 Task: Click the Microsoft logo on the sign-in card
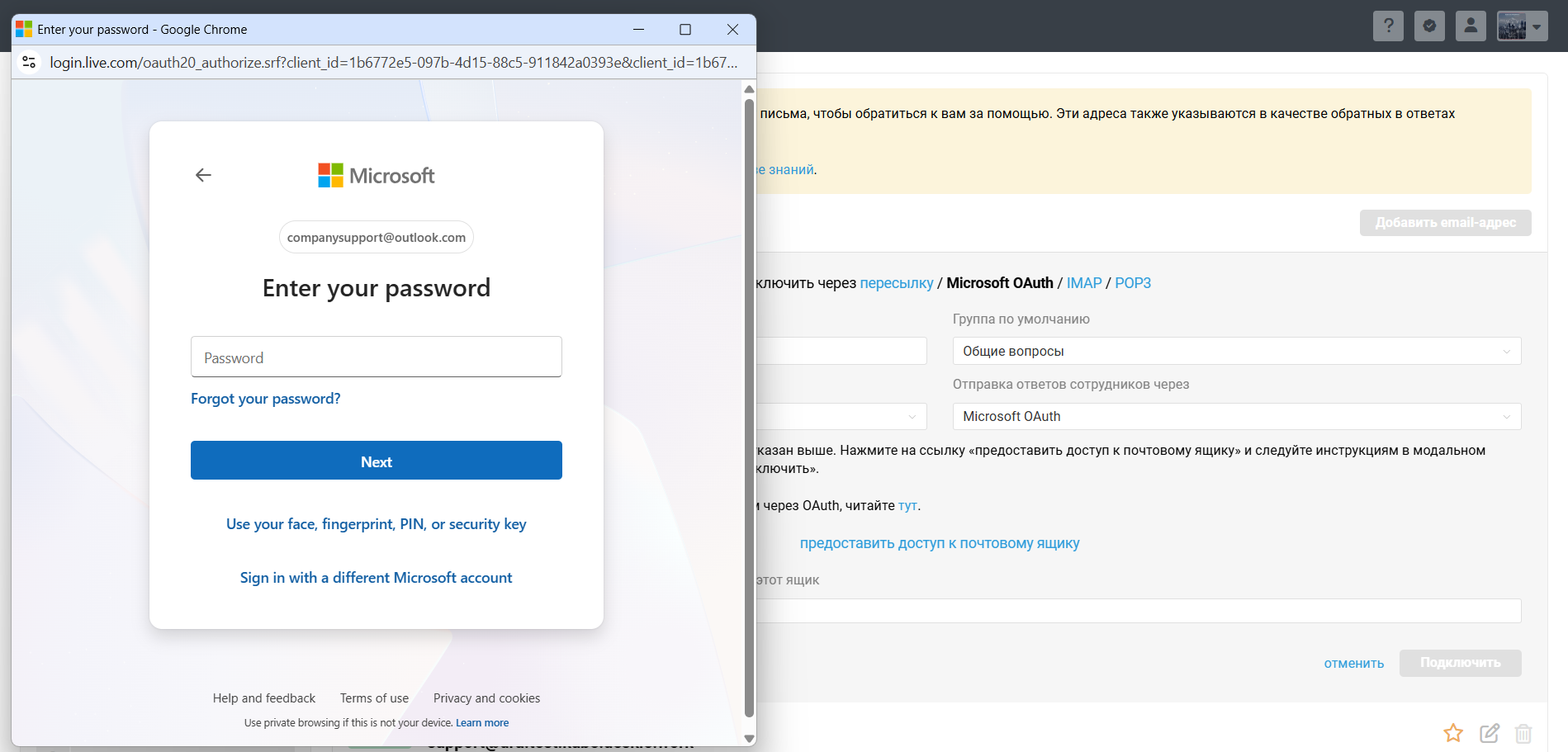click(x=377, y=175)
